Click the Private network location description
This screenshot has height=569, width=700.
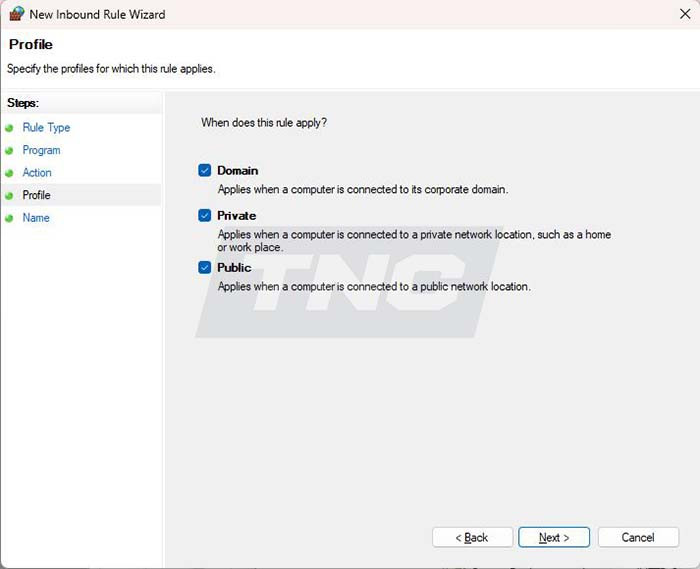coord(414,241)
